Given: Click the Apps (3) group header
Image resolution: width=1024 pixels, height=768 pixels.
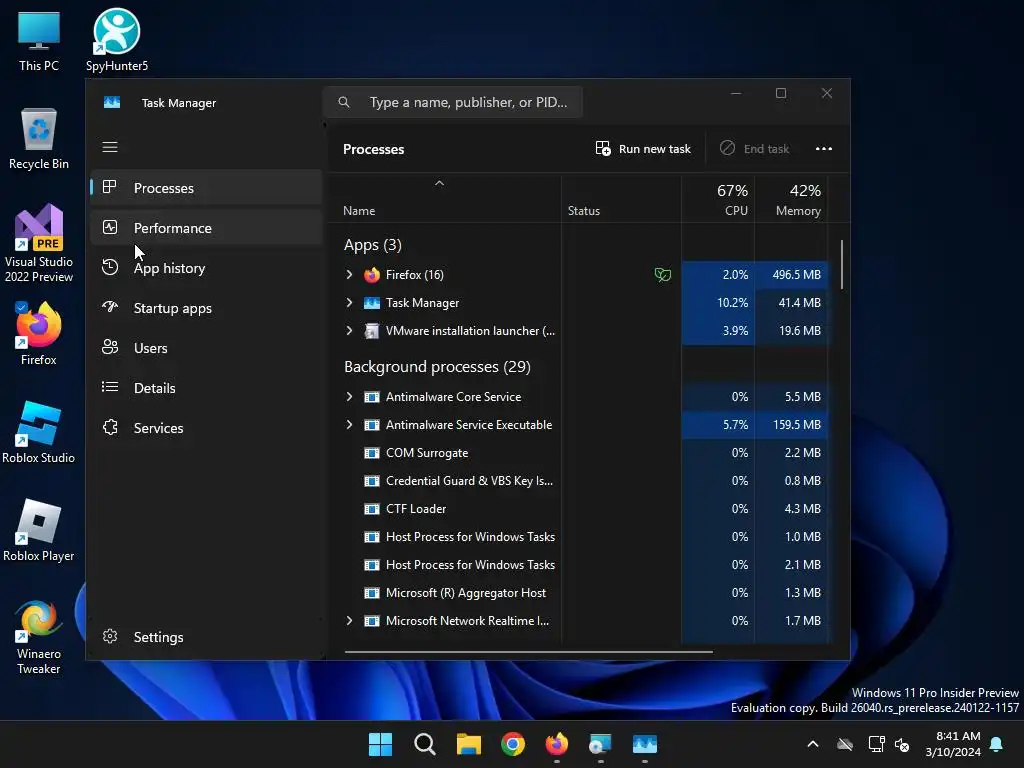Looking at the screenshot, I should tap(373, 245).
